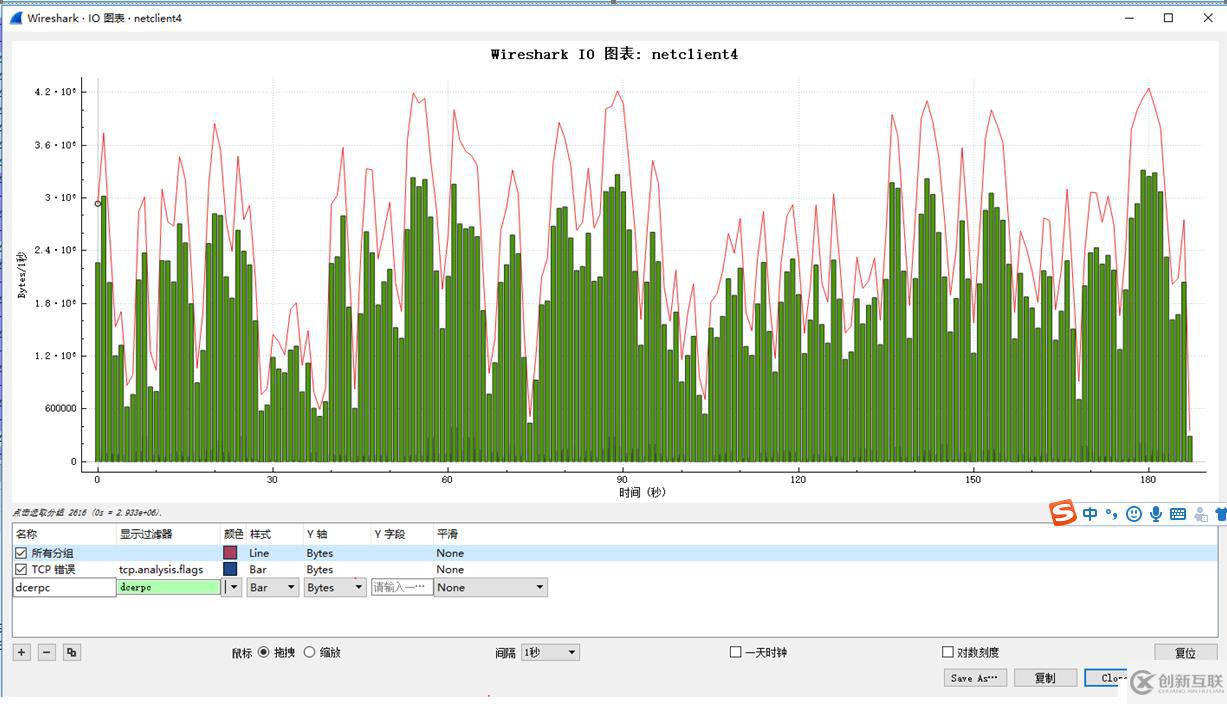Image resolution: width=1227 pixels, height=704 pixels.
Task: Select the 拖拽 mouse mode radio button
Action: point(264,652)
